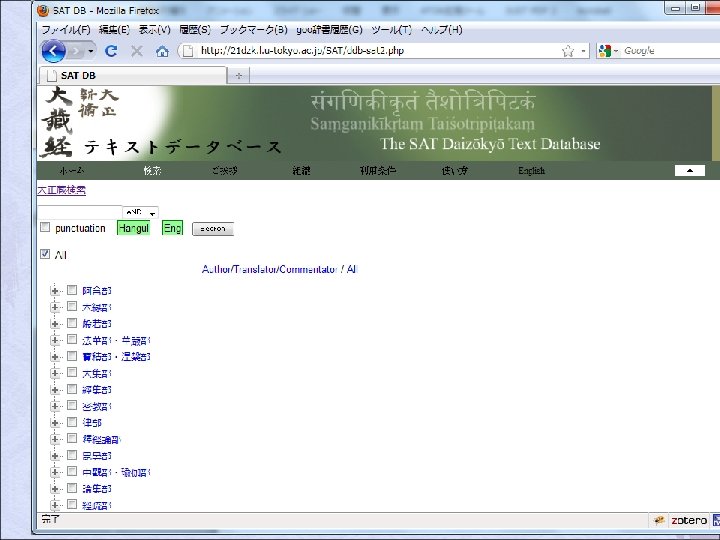Click the Forward navigation arrow

pyautogui.click(x=76, y=51)
